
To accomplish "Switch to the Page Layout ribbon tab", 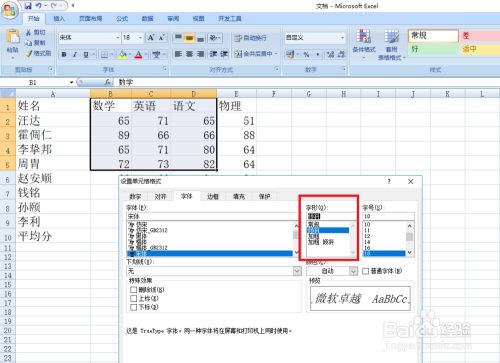I will point(90,19).
